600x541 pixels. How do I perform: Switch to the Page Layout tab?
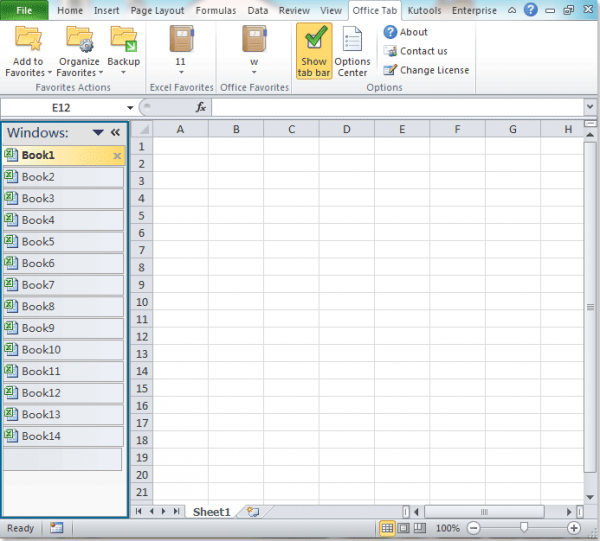tap(157, 11)
